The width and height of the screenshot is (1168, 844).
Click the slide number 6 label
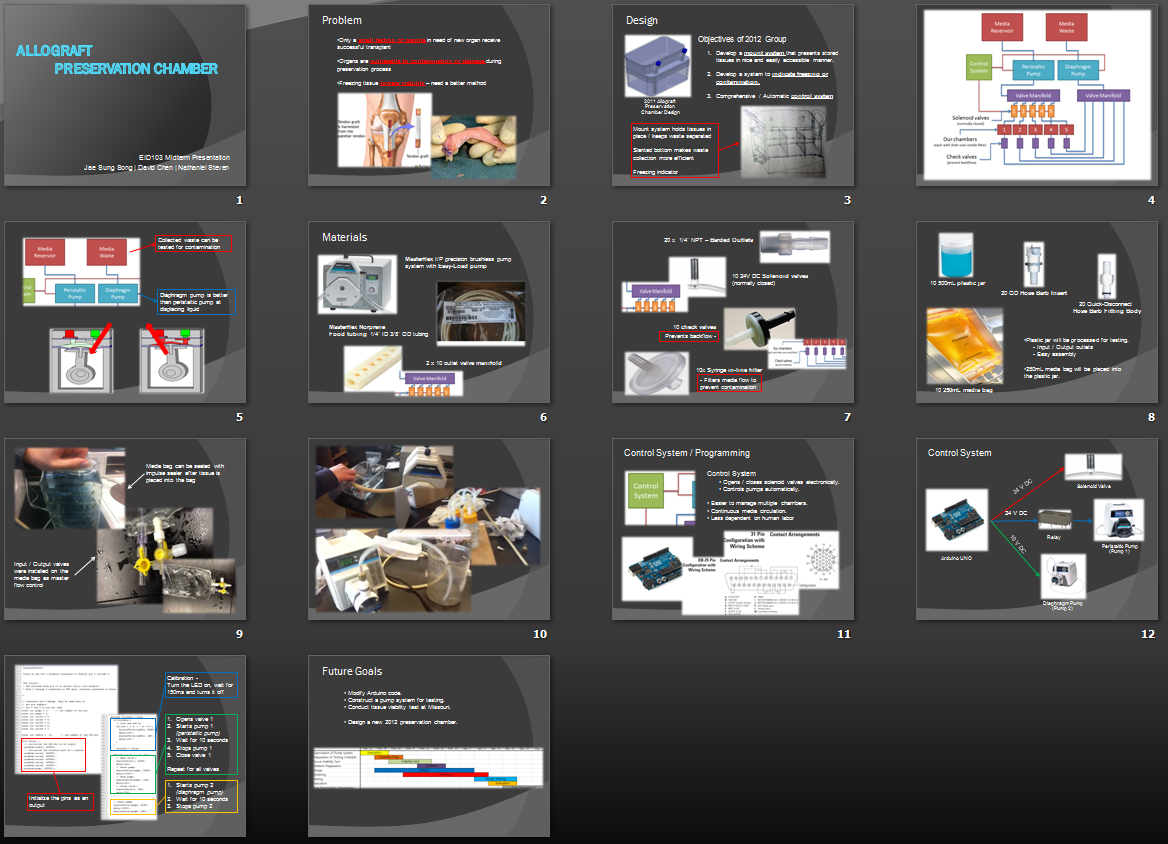click(543, 417)
